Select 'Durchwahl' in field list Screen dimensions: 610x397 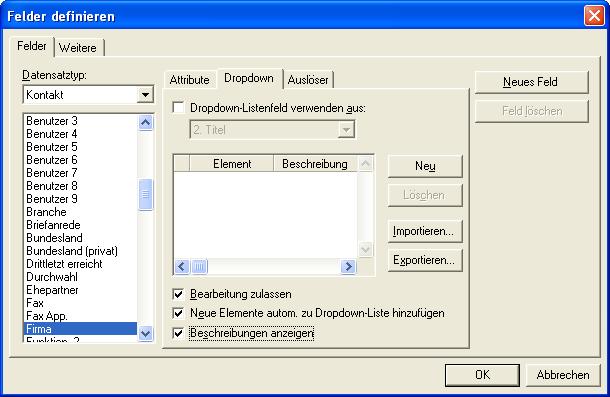[80, 277]
